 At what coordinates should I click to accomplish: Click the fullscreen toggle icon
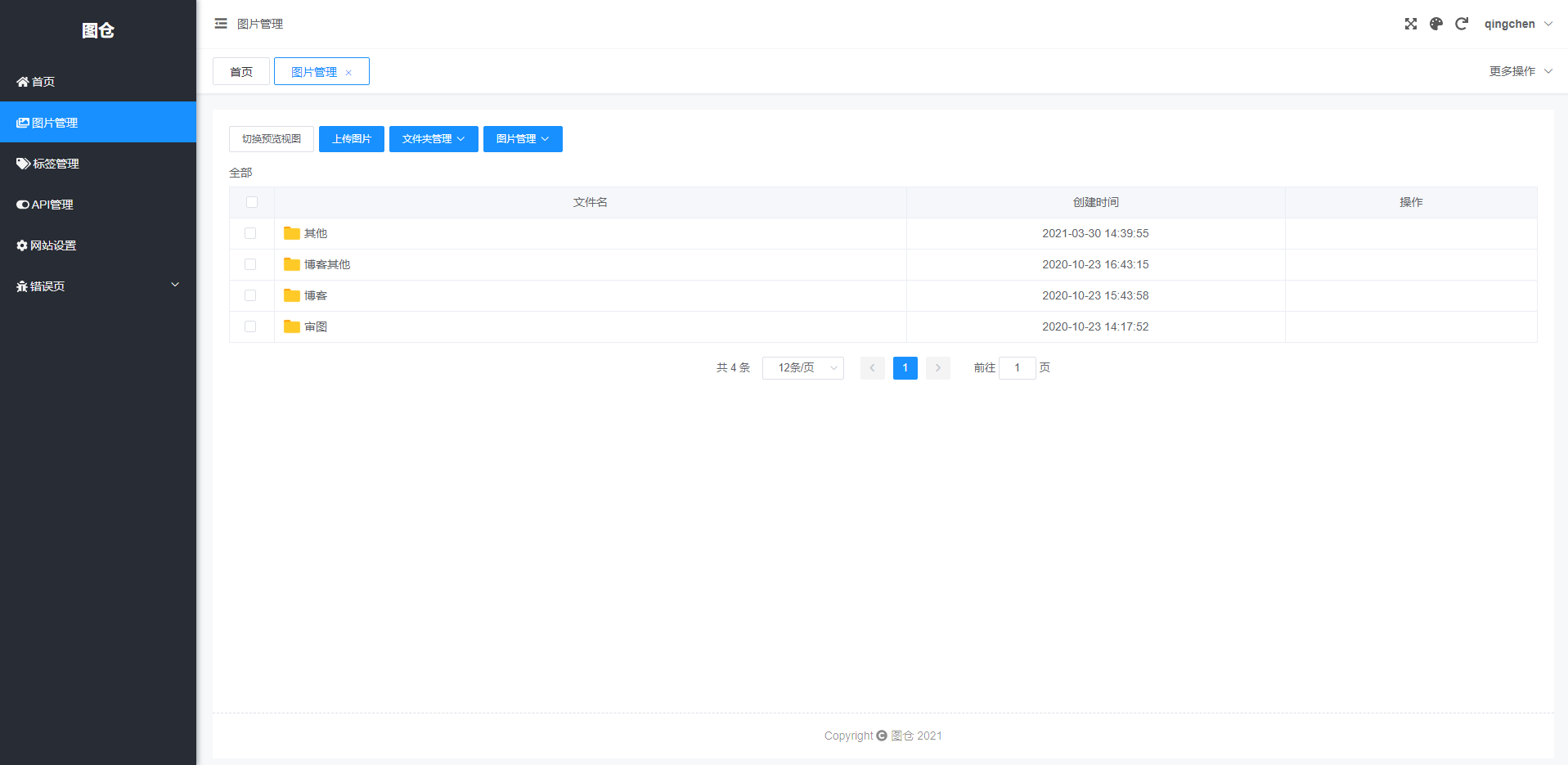[x=1411, y=24]
